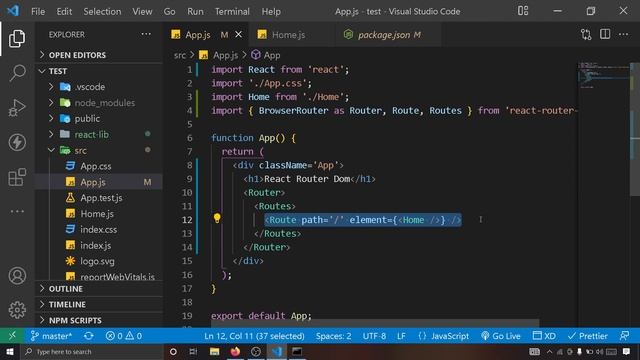
Task: Open the Search view in activity bar
Action: [x=17, y=73]
